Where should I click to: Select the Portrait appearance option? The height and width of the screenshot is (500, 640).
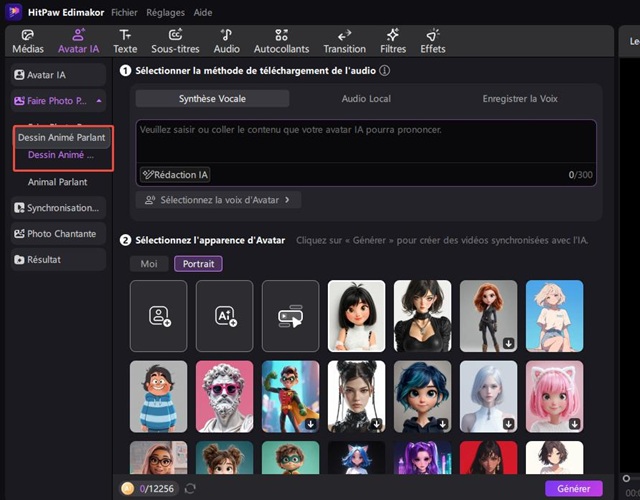[x=198, y=264]
